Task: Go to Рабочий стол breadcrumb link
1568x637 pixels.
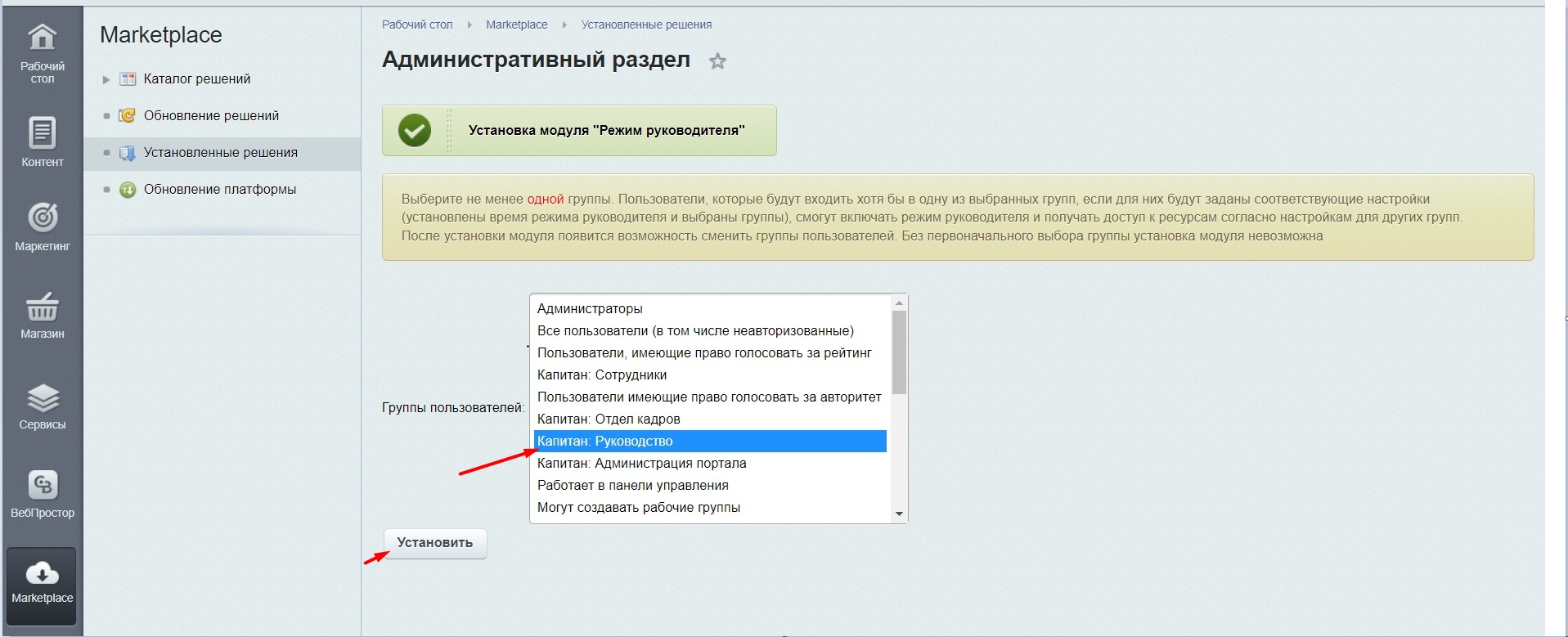Action: 416,25
